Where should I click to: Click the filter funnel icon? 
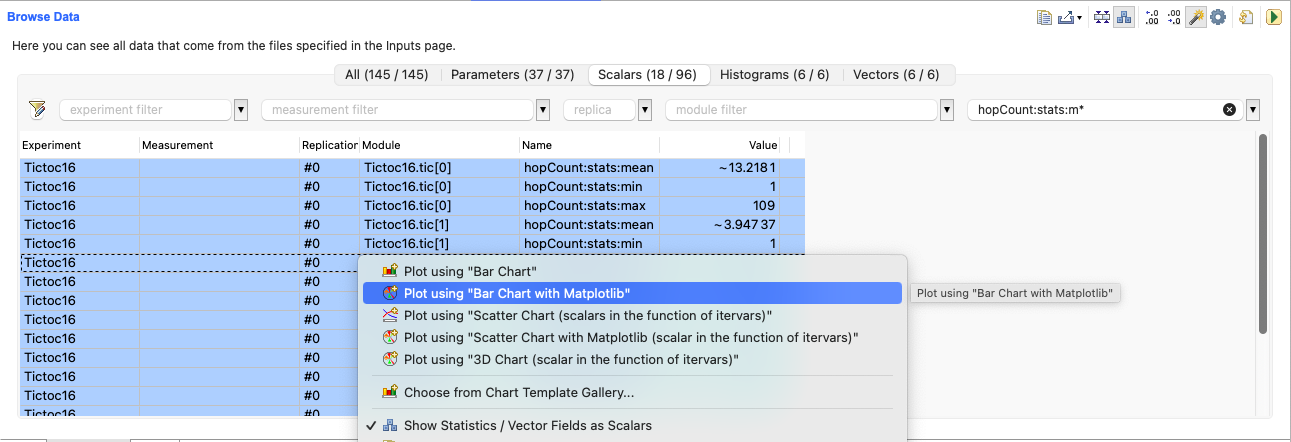38,109
